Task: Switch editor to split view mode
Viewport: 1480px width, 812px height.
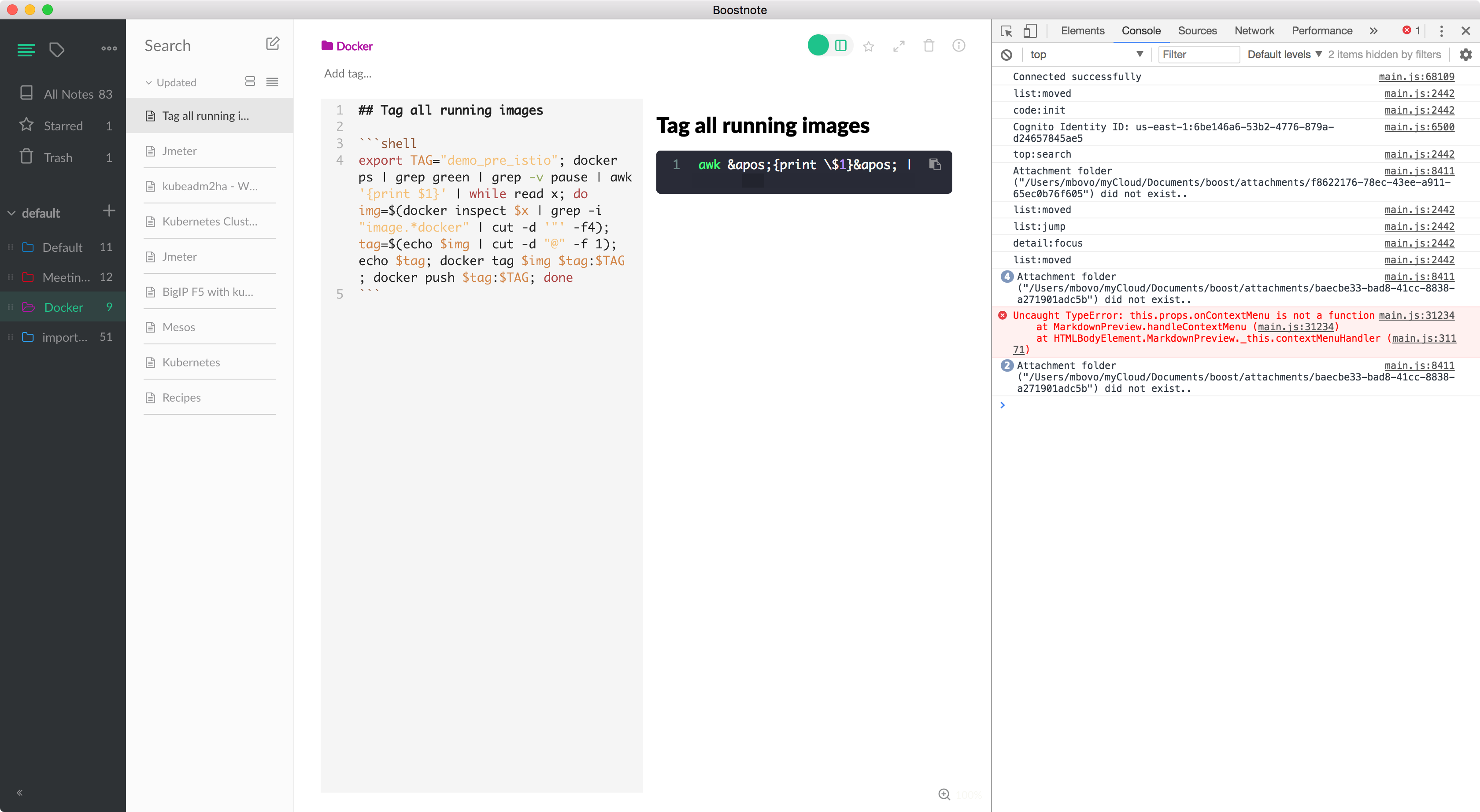Action: [840, 45]
